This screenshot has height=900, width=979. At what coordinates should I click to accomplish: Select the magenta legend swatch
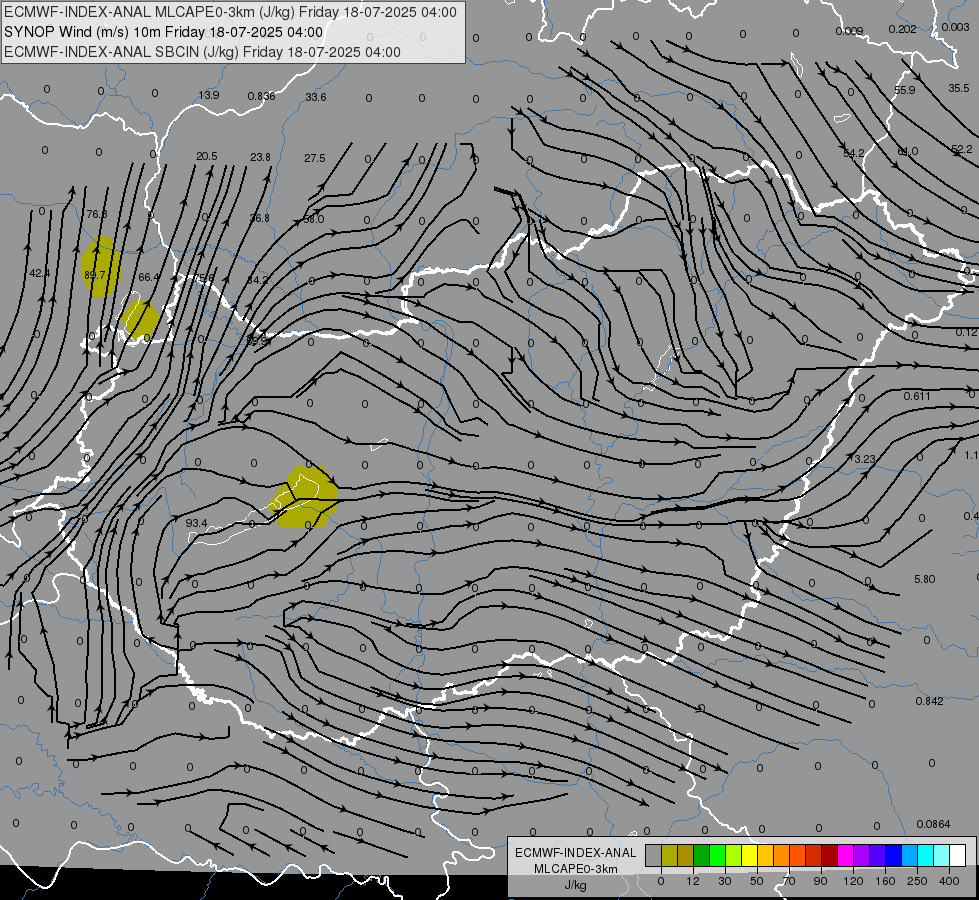click(x=845, y=856)
